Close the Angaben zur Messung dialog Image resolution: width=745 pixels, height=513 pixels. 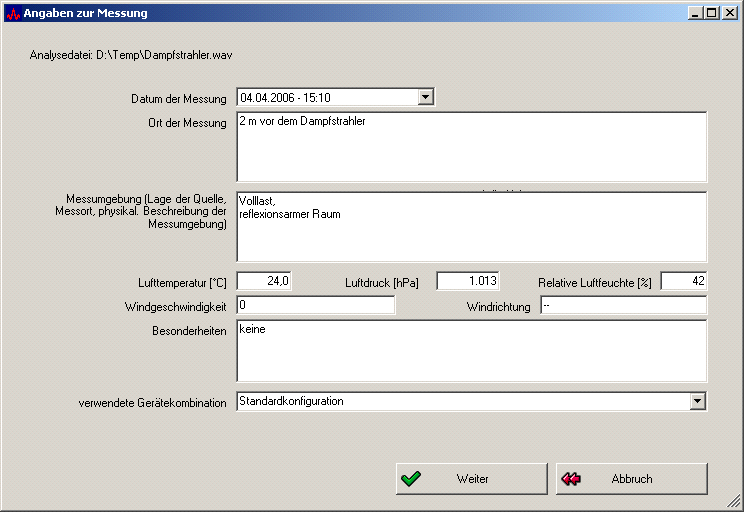tap(729, 13)
